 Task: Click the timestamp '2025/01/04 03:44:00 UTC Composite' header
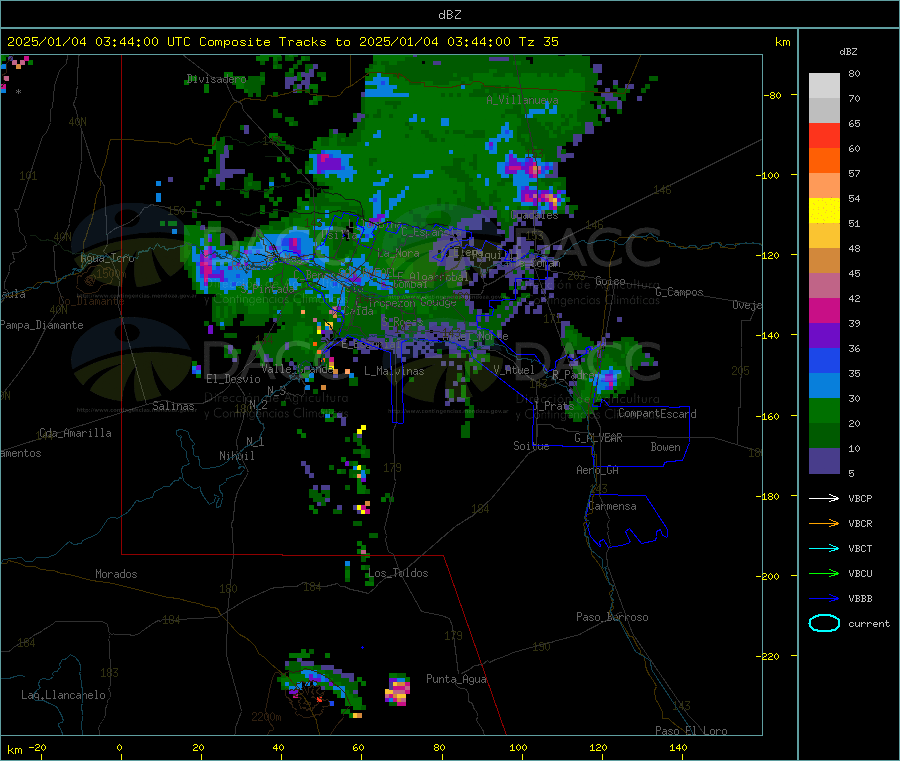(139, 42)
